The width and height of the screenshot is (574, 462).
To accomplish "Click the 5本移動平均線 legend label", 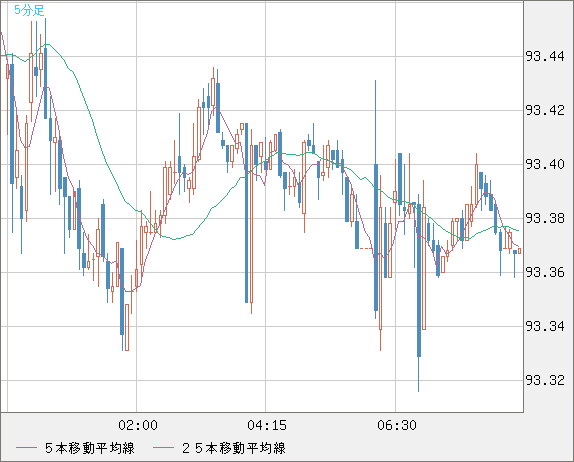I will 90,448.
